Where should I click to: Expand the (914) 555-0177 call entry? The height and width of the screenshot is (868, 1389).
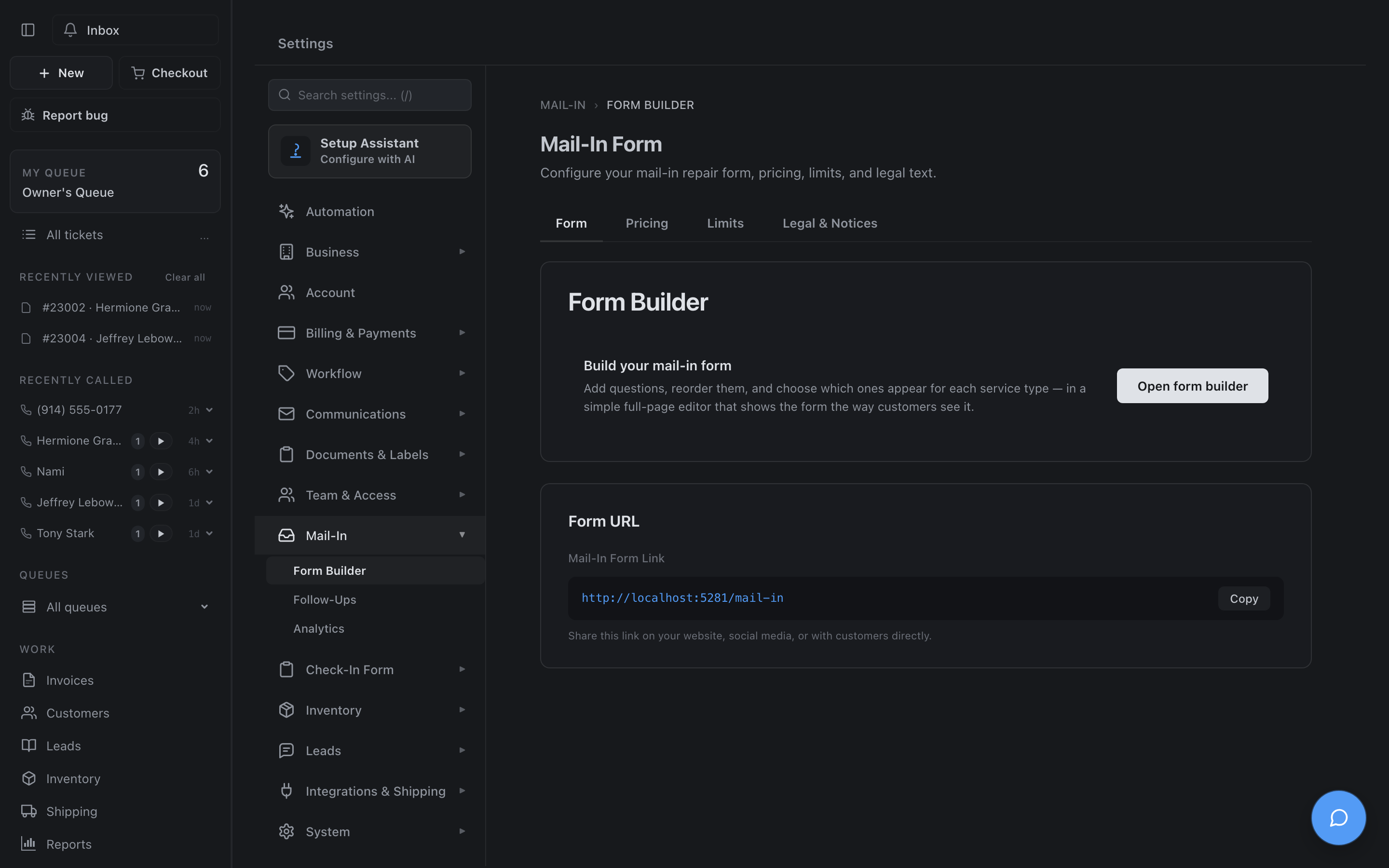pyautogui.click(x=209, y=410)
